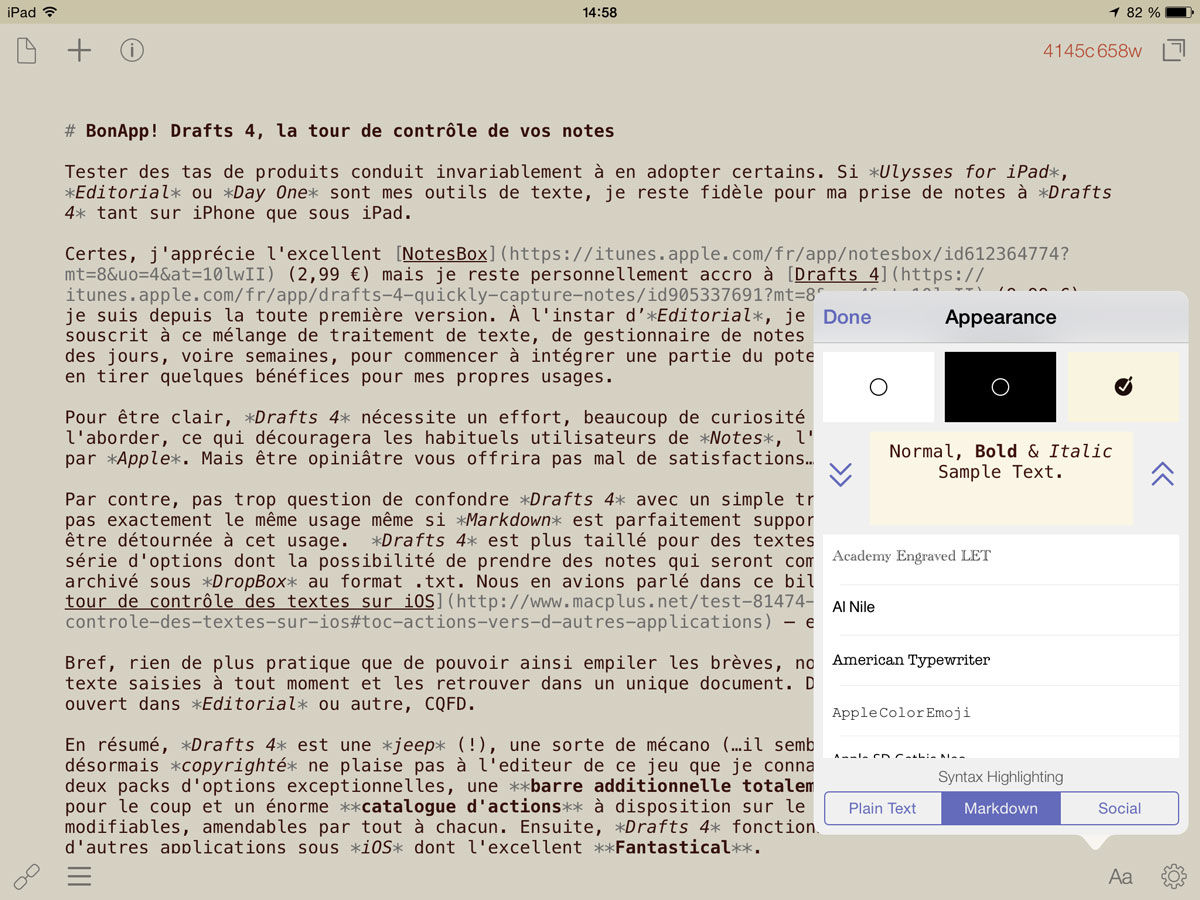Tap the location arrow status icon
Screen dimensions: 1200x900
pyautogui.click(x=1114, y=12)
